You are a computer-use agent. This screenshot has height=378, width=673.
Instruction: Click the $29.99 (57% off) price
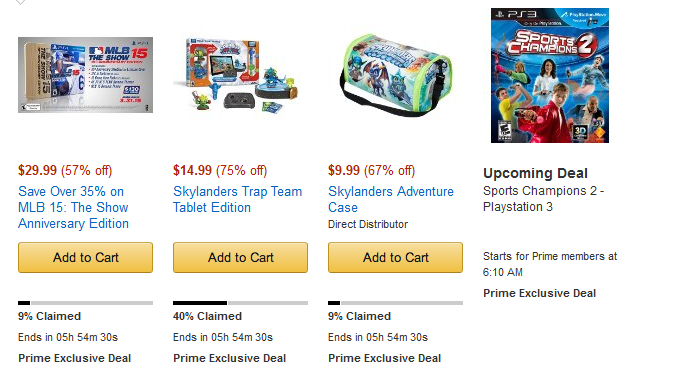pos(65,170)
